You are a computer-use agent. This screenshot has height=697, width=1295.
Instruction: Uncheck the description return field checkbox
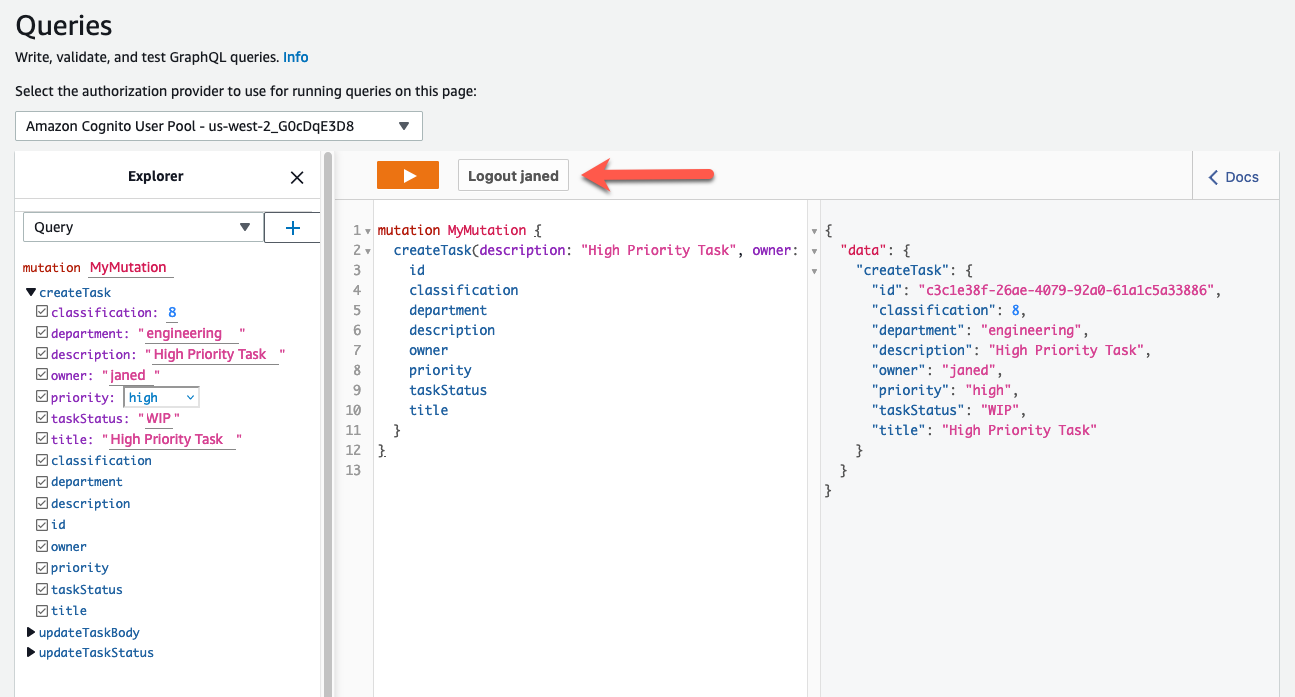click(x=42, y=504)
